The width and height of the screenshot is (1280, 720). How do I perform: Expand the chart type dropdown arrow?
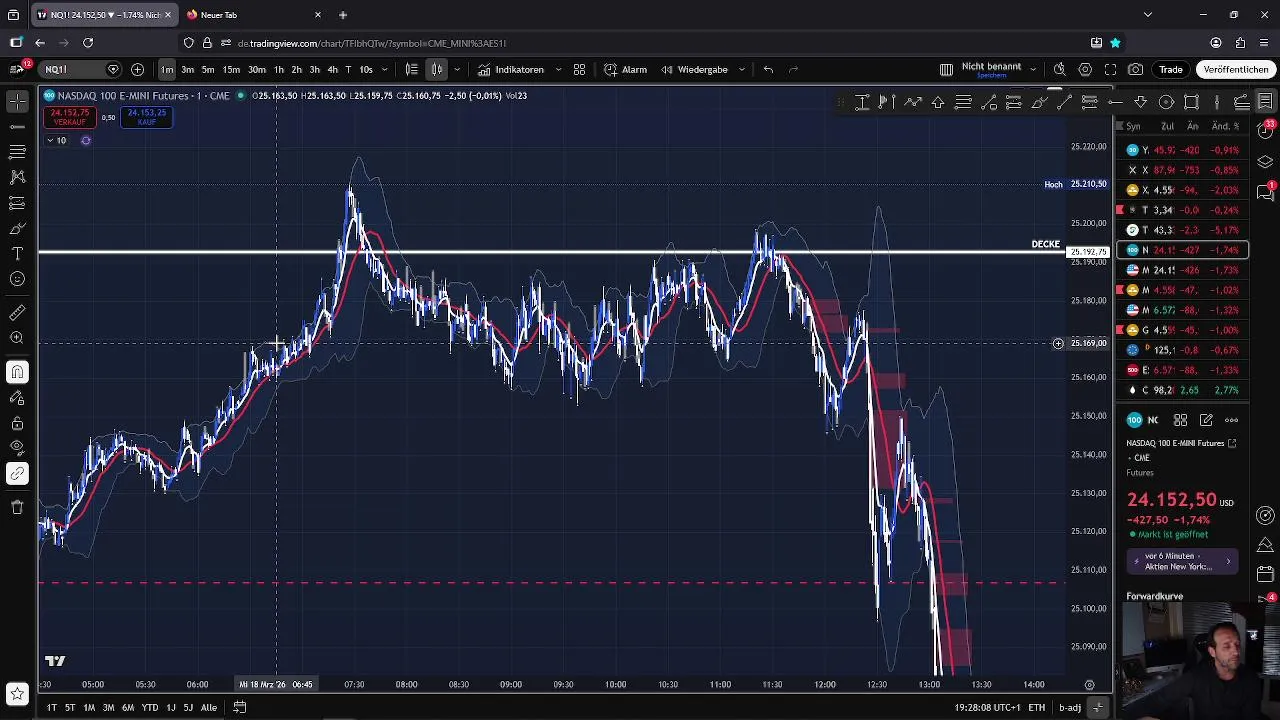pos(457,69)
